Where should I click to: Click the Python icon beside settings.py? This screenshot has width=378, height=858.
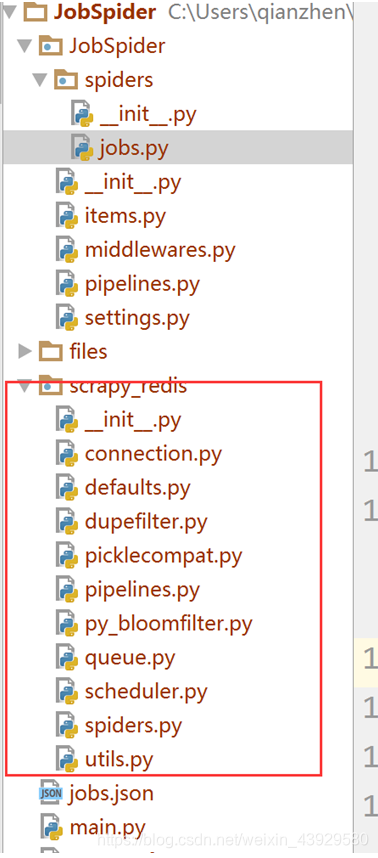pos(67,317)
